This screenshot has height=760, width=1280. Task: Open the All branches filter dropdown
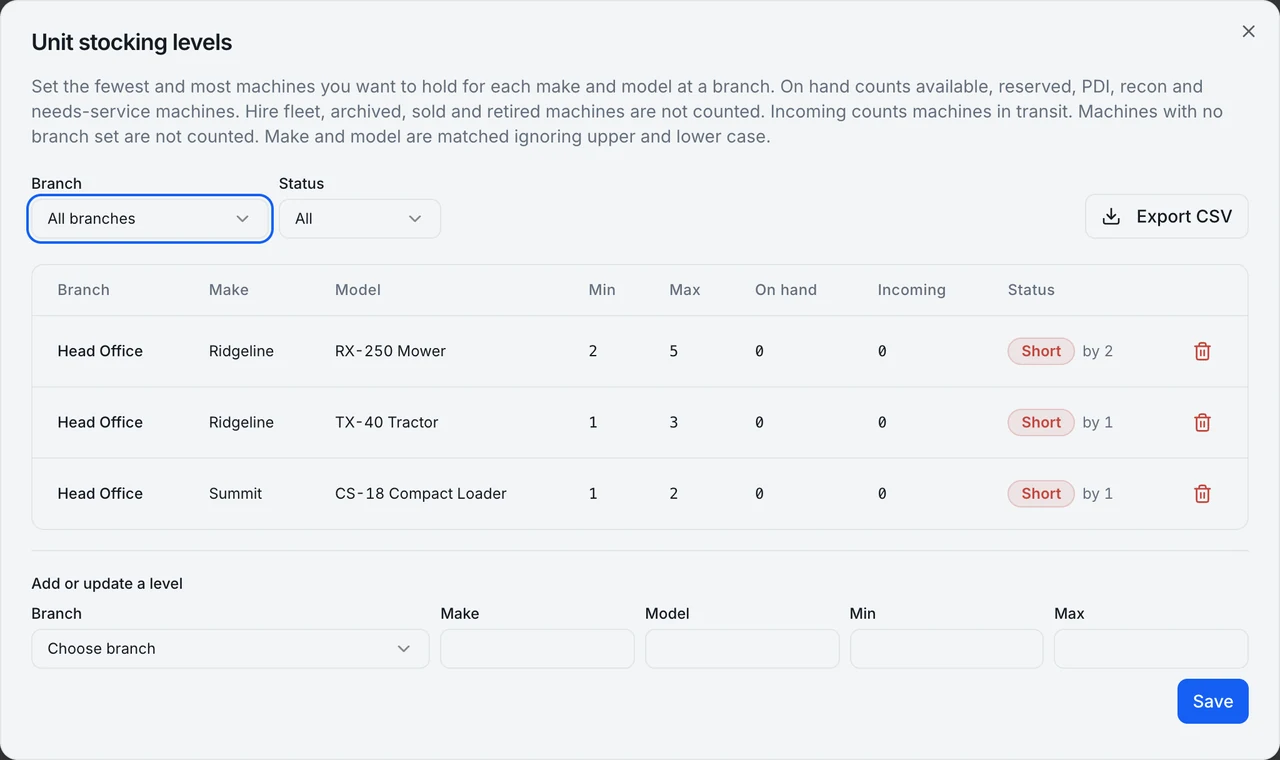pyautogui.click(x=150, y=218)
